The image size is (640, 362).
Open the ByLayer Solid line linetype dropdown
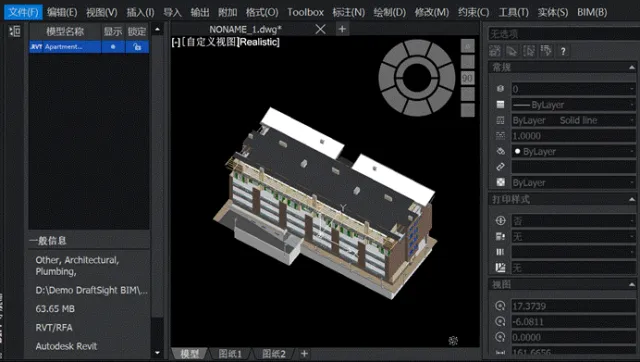coord(573,120)
